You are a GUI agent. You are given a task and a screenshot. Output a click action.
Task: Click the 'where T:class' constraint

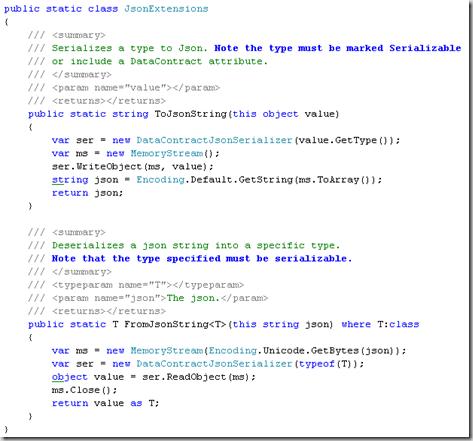[380, 324]
